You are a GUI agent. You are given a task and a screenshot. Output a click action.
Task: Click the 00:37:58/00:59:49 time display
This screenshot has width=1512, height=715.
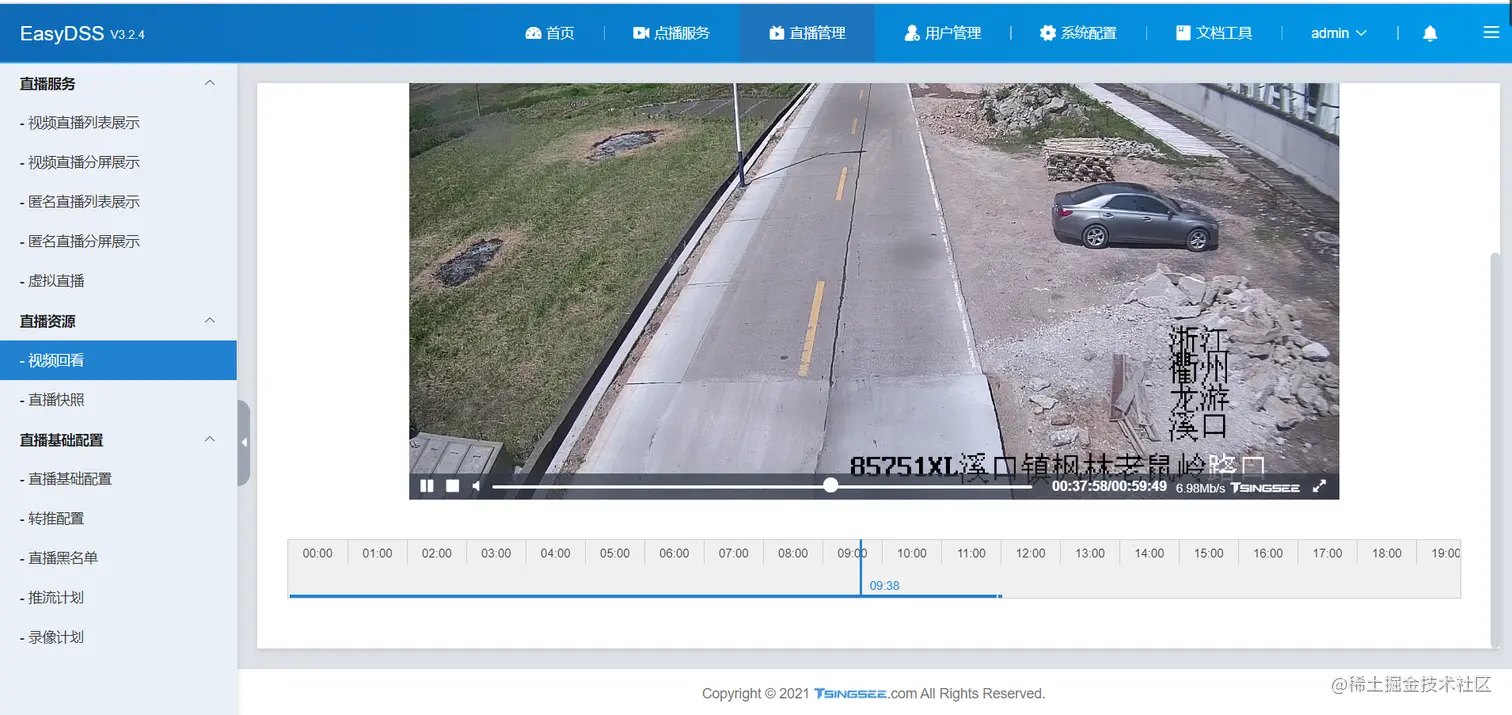(1109, 486)
